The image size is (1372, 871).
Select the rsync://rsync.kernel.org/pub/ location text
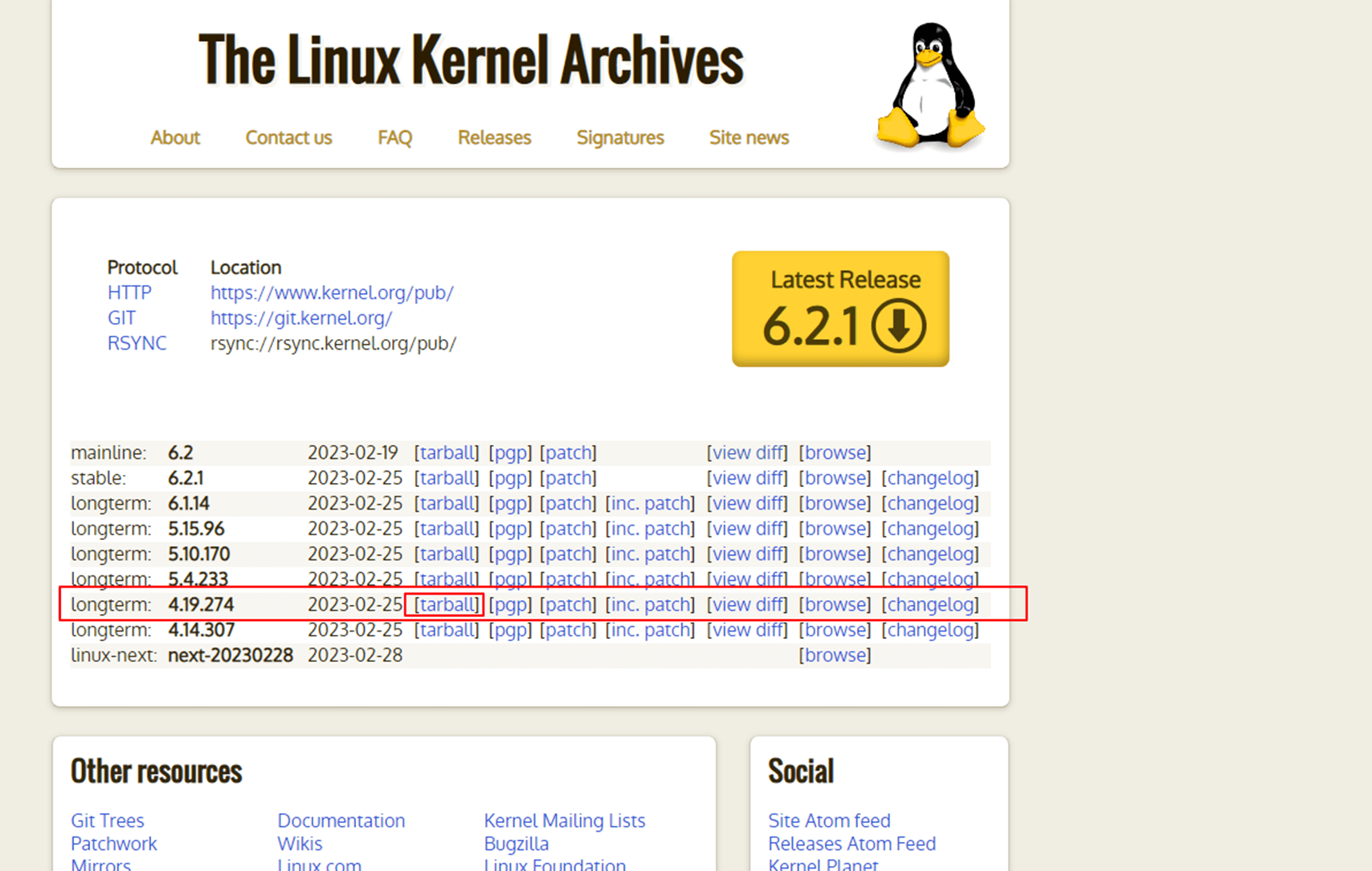[x=333, y=343]
